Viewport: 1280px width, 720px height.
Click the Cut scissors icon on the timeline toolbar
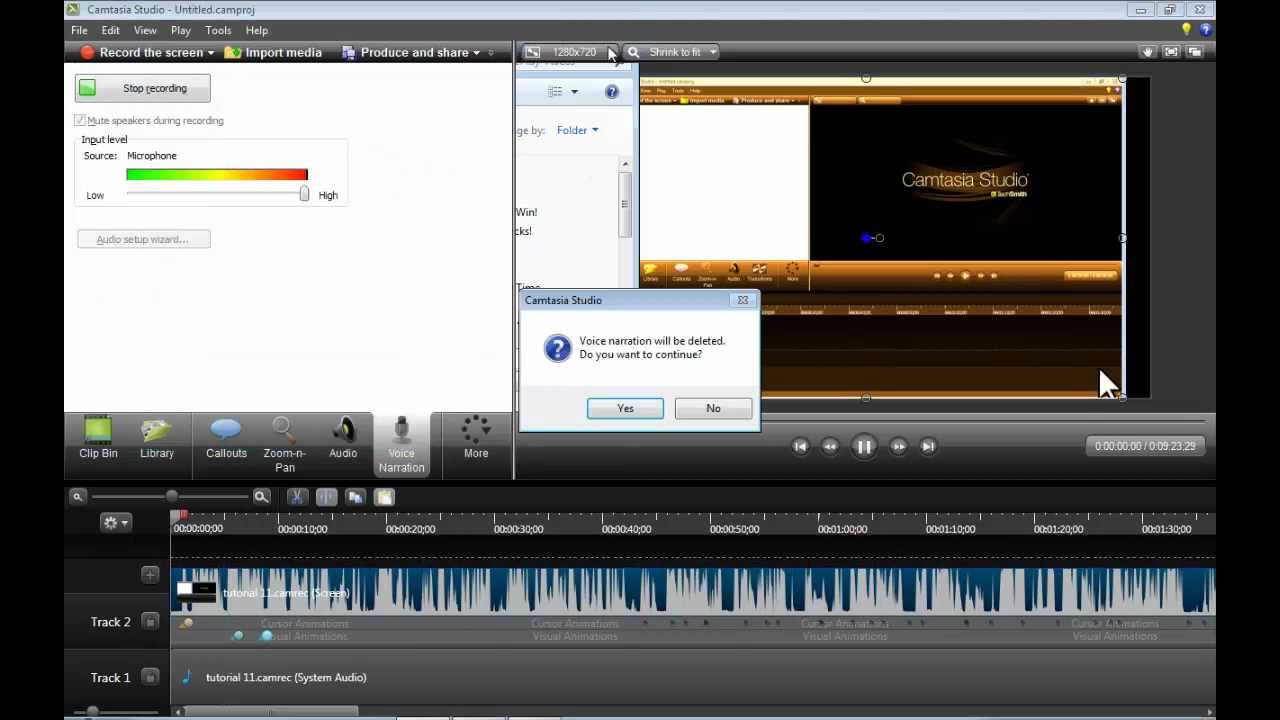[x=297, y=497]
